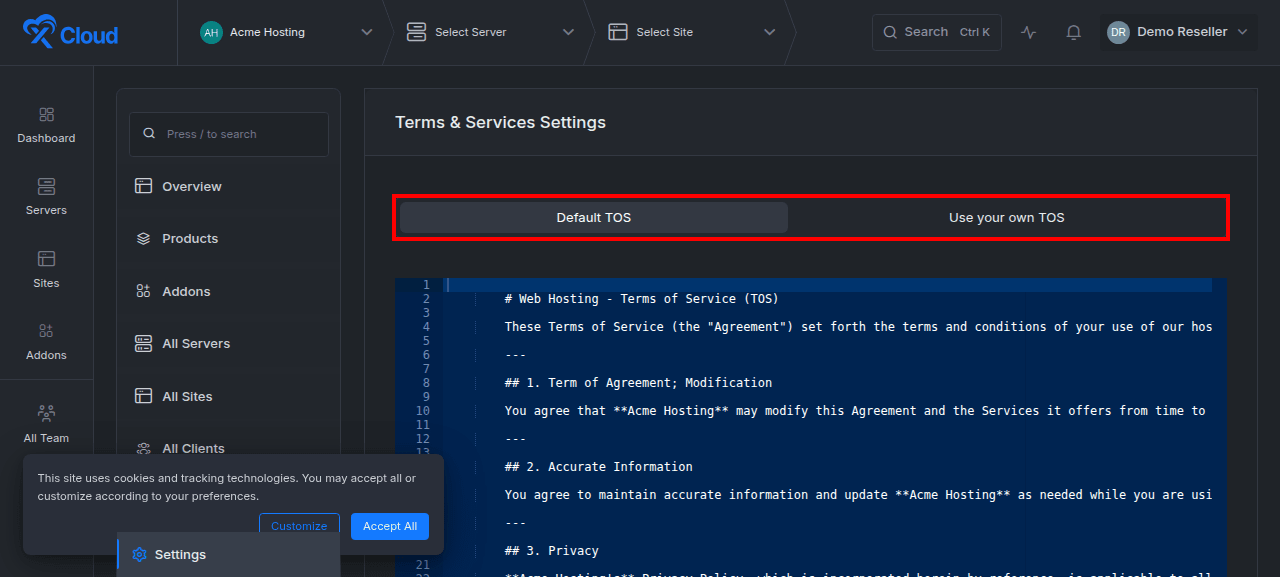The height and width of the screenshot is (577, 1280).
Task: Open the Demo Reseller account menu
Action: pyautogui.click(x=1178, y=32)
